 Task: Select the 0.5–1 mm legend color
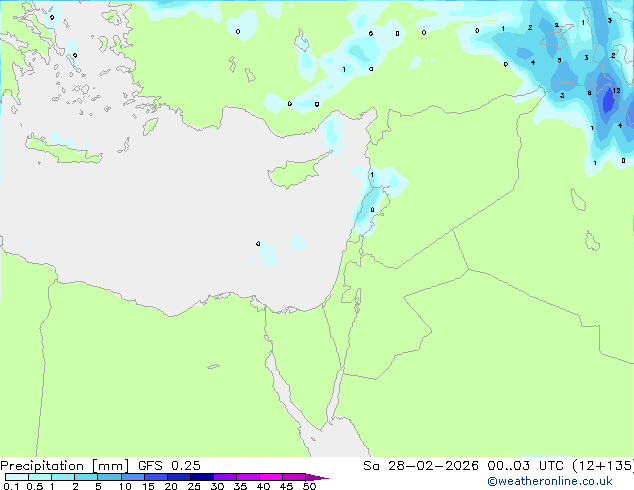tap(40, 477)
